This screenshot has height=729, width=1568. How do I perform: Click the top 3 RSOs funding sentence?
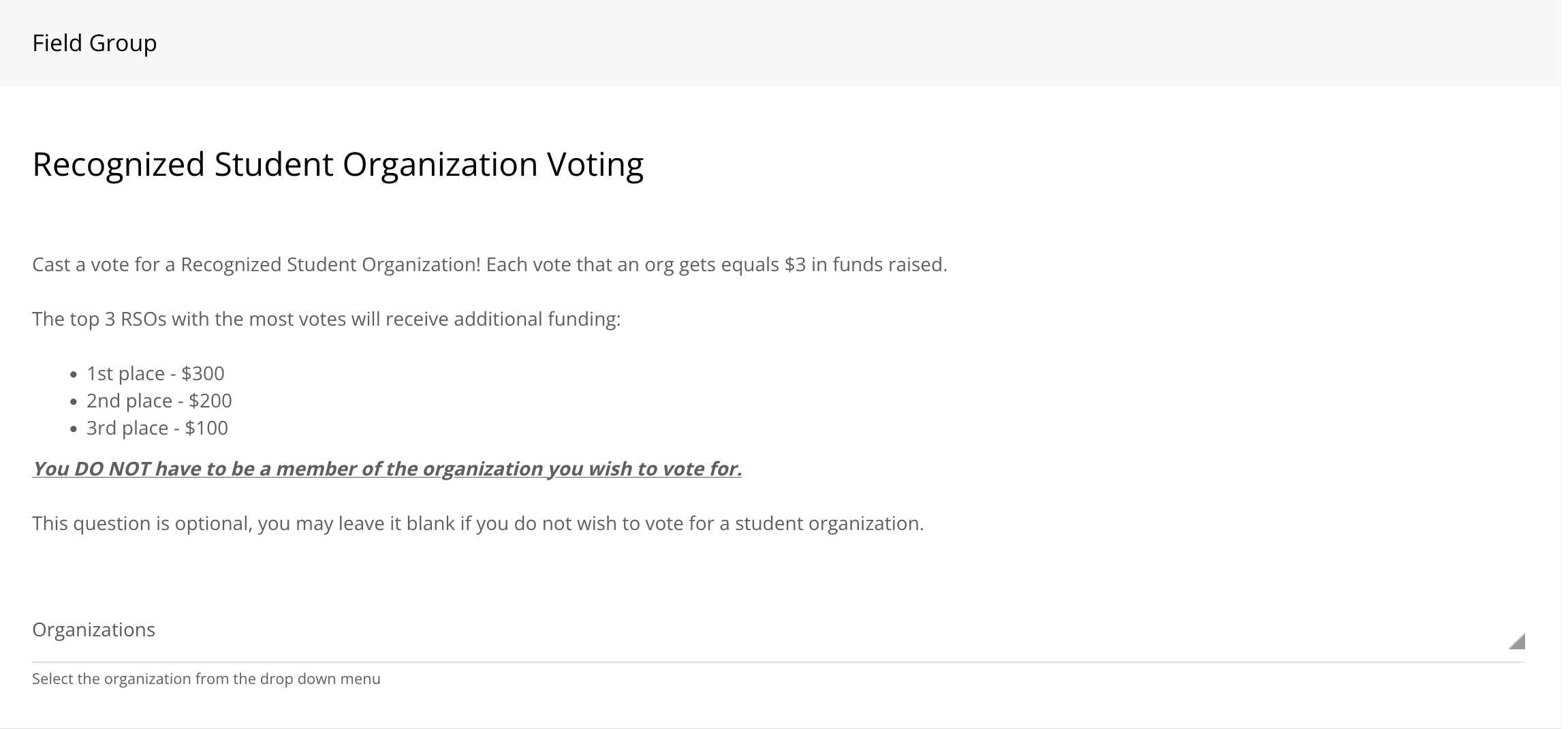coord(327,318)
